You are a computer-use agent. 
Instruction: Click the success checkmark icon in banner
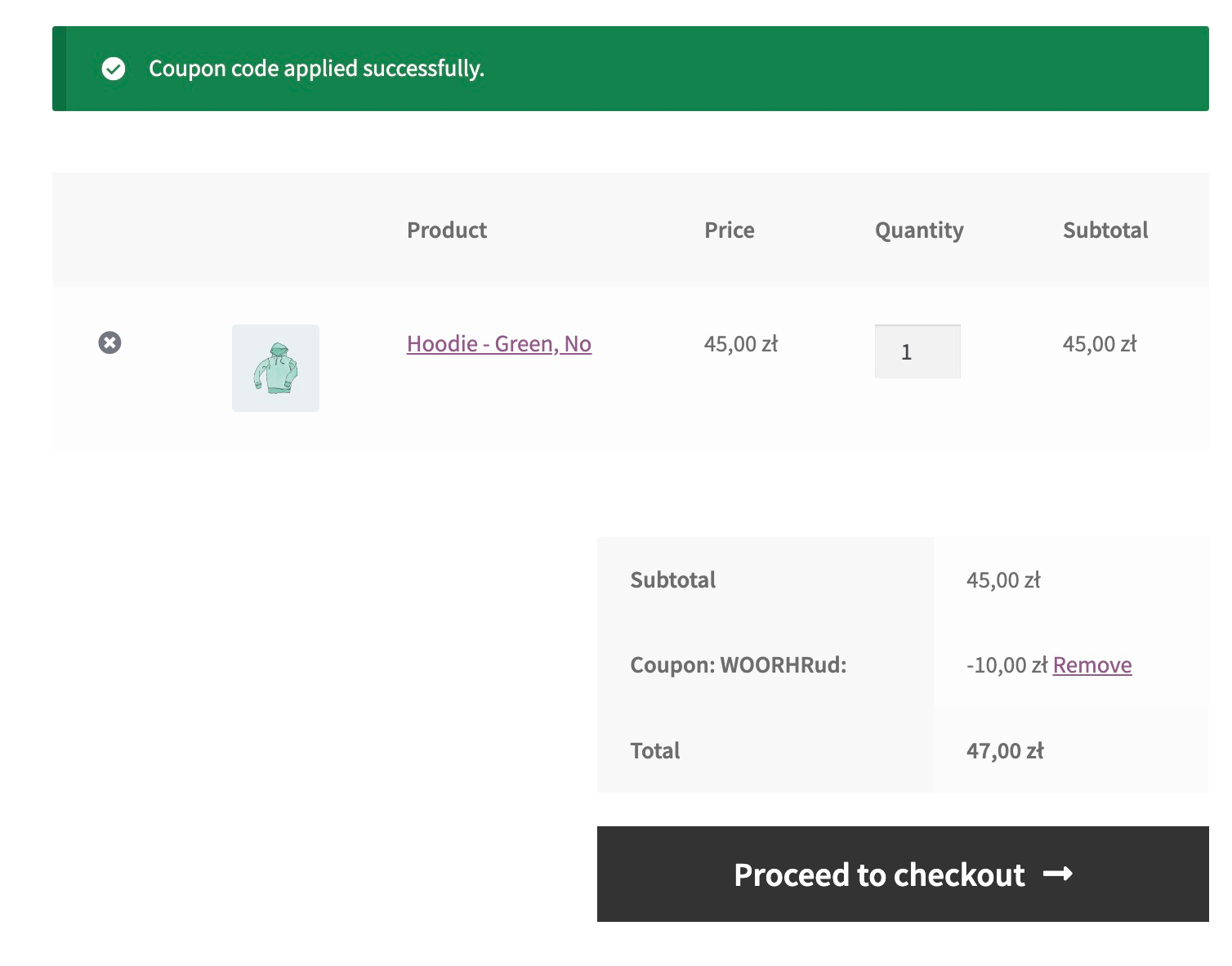(114, 69)
